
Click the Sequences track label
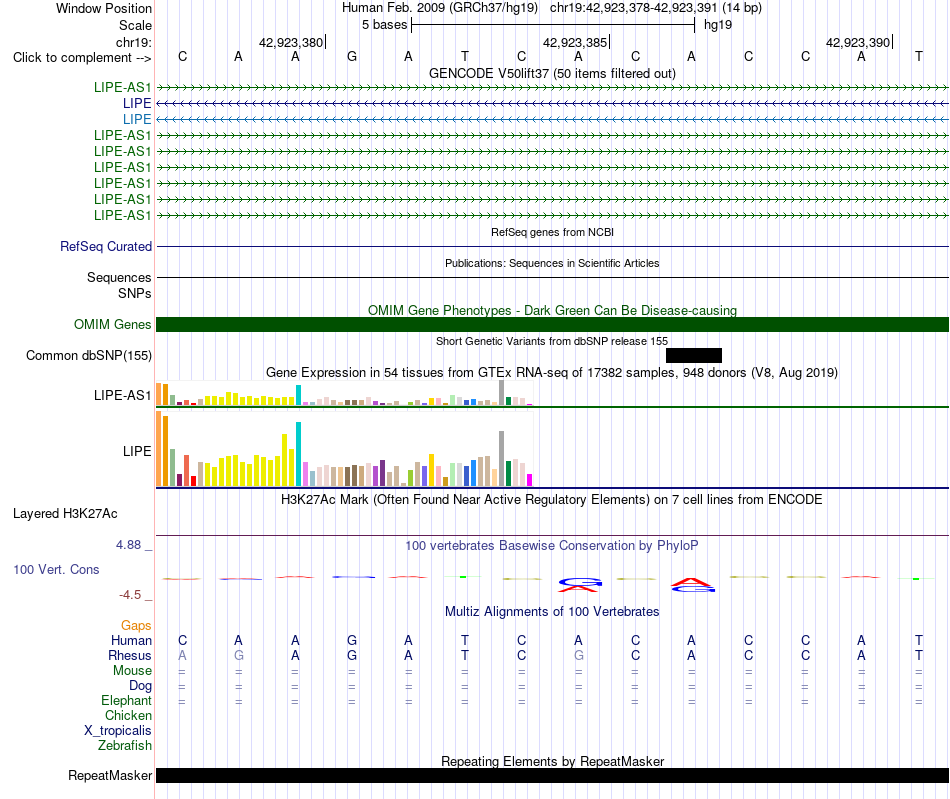click(x=119, y=277)
